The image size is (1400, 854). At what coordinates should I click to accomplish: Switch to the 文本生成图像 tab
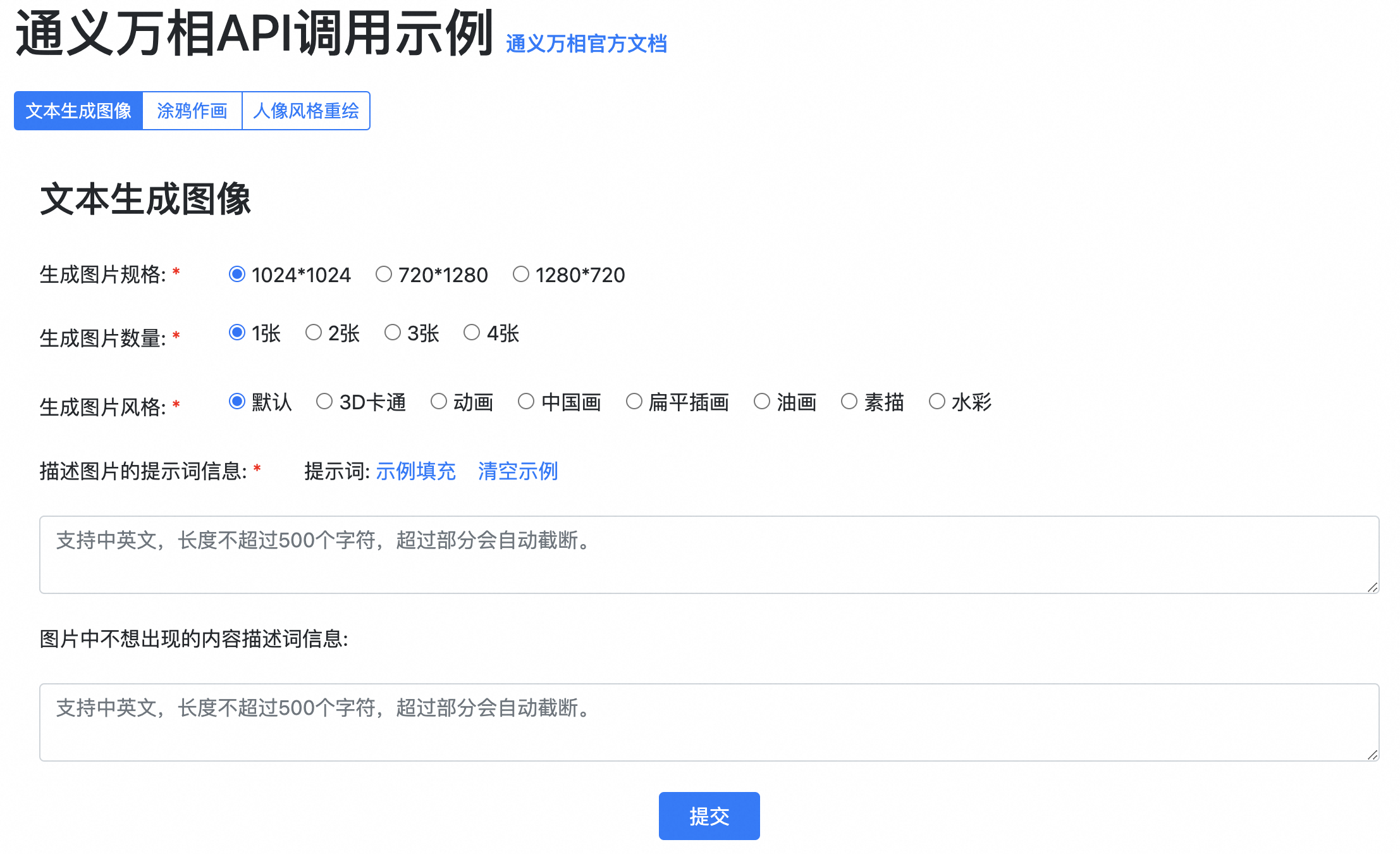78,111
